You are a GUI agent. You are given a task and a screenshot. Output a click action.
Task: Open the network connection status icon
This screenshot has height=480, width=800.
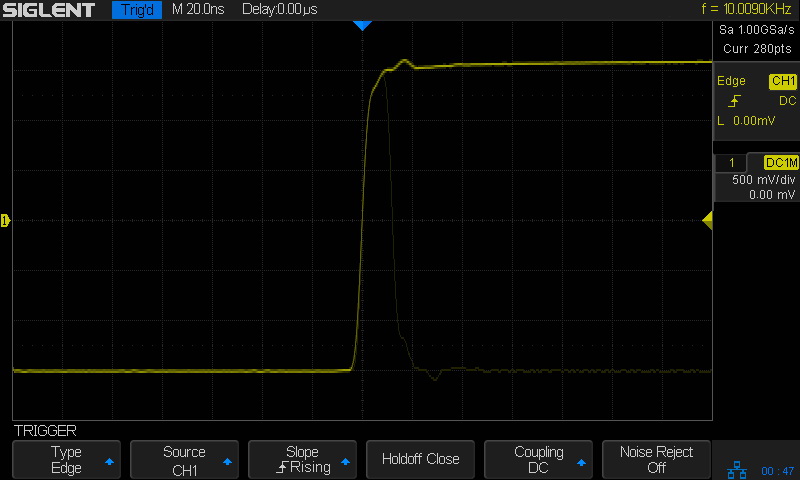coord(739,469)
